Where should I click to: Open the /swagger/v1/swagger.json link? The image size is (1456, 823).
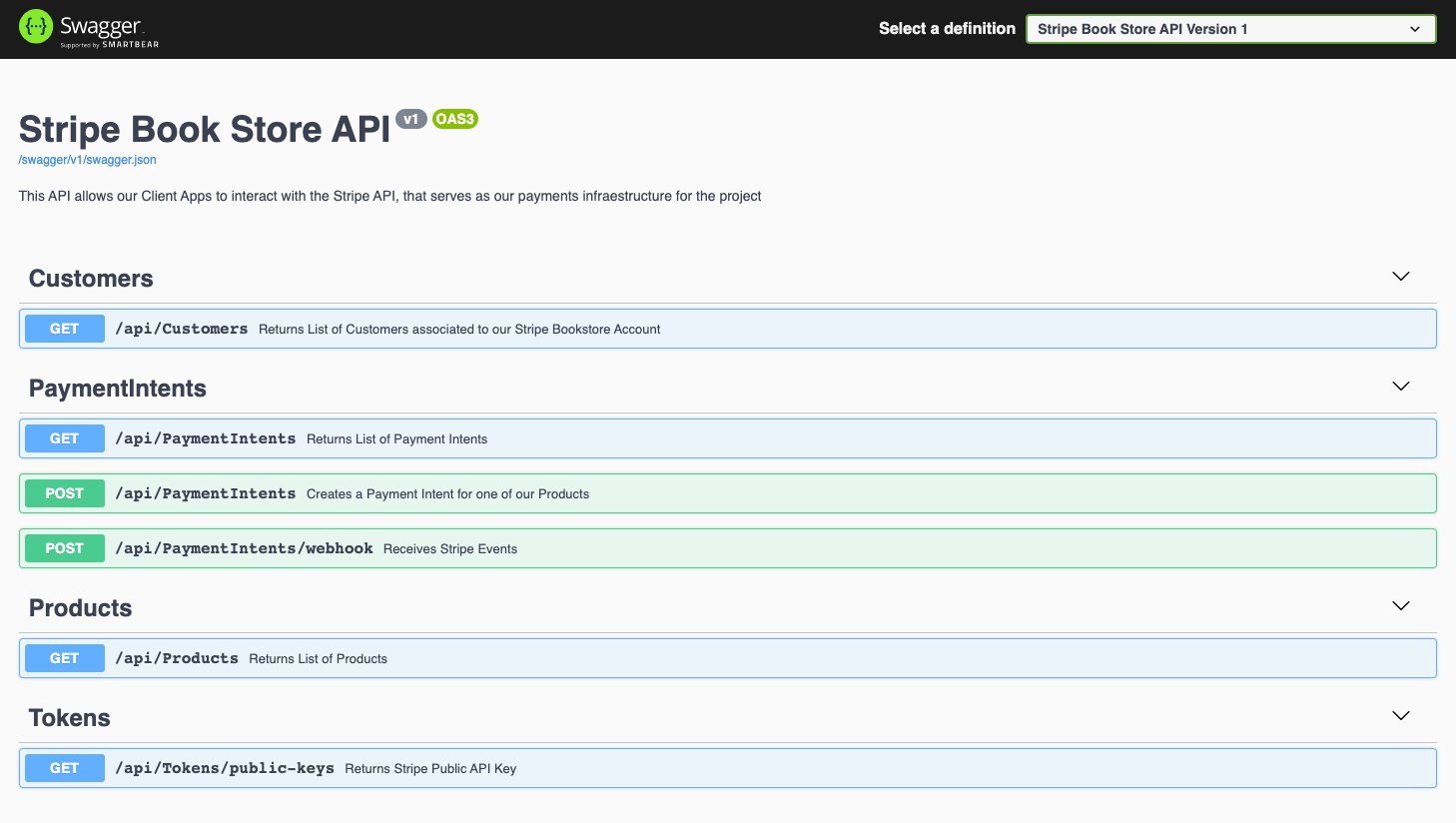pyautogui.click(x=88, y=160)
